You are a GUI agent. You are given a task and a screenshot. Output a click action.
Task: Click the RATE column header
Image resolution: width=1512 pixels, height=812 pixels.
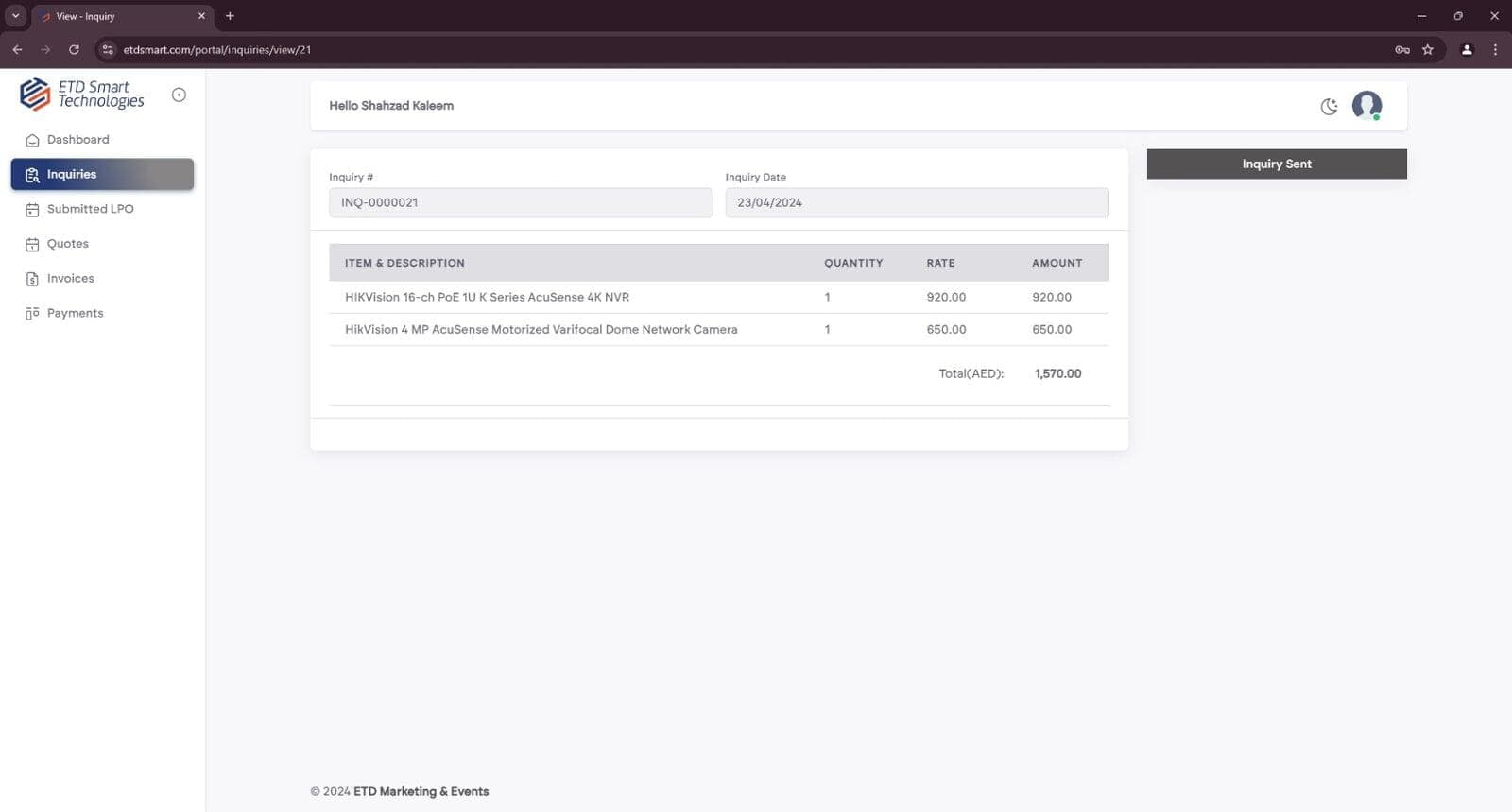coord(940,263)
